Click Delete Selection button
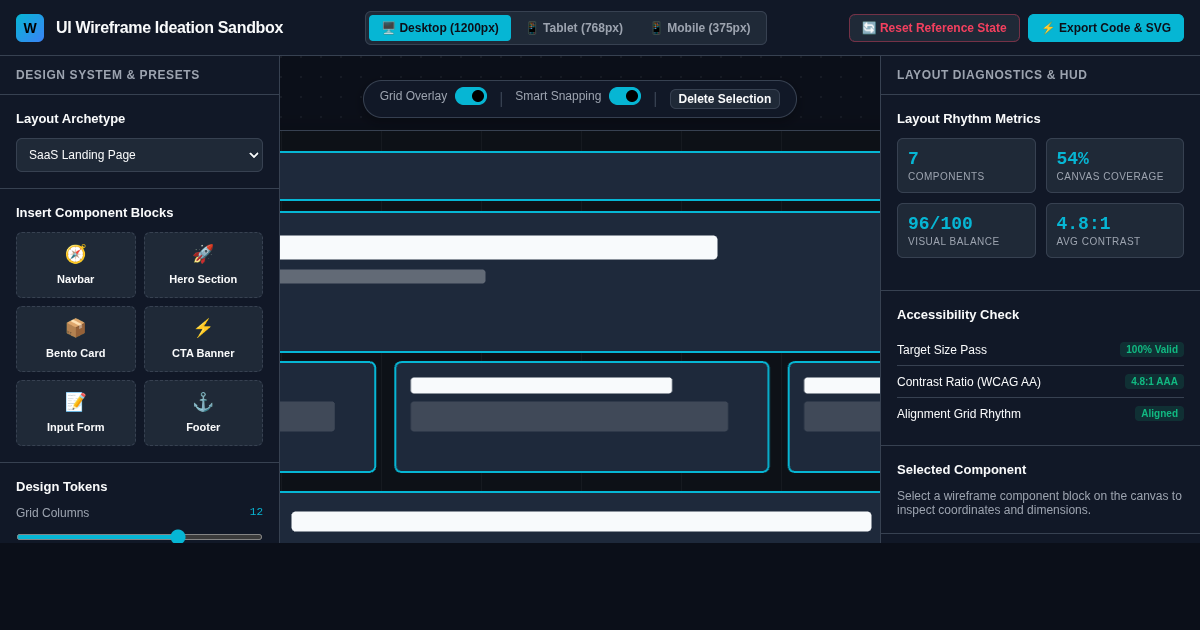Viewport: 1200px width, 630px height. (x=725, y=99)
